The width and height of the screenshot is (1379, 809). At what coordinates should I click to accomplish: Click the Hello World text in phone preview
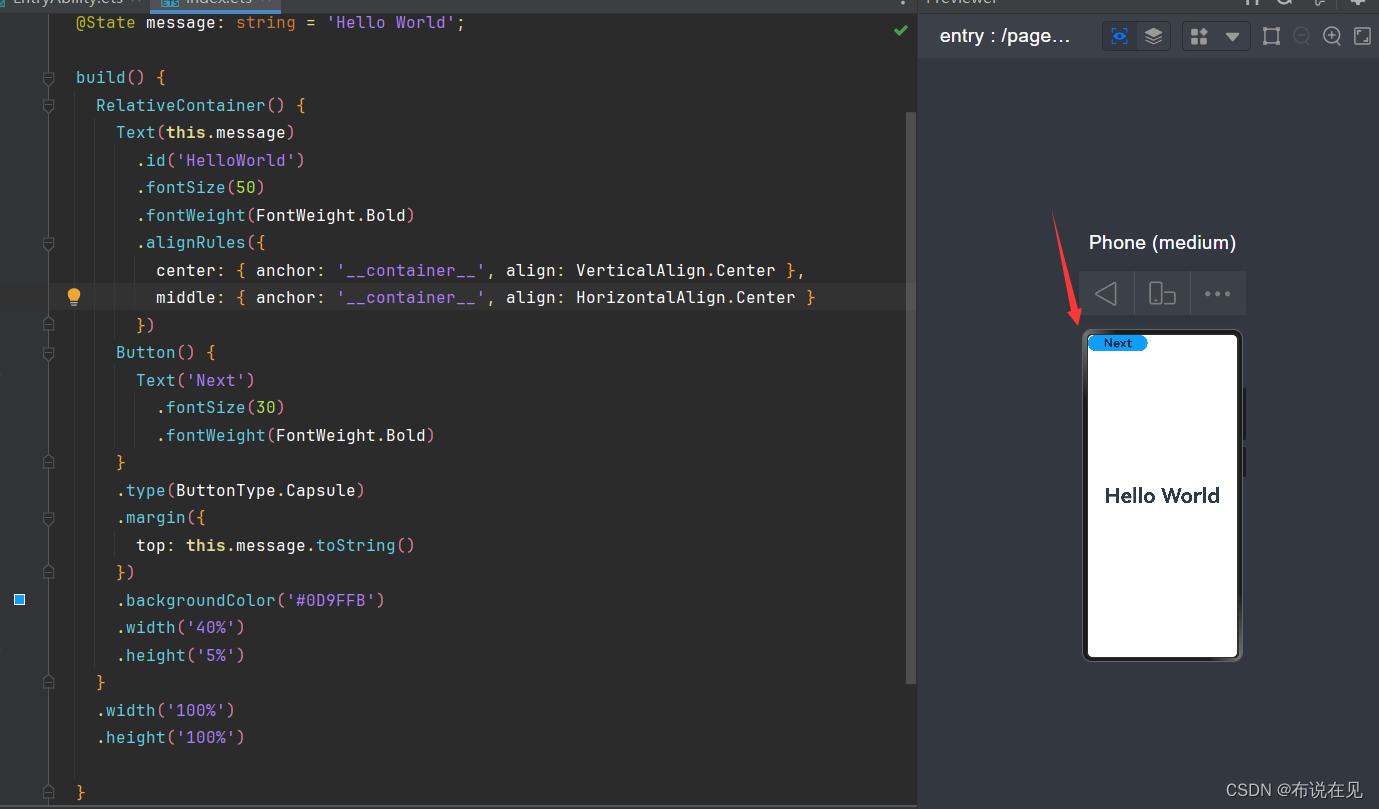click(1162, 496)
